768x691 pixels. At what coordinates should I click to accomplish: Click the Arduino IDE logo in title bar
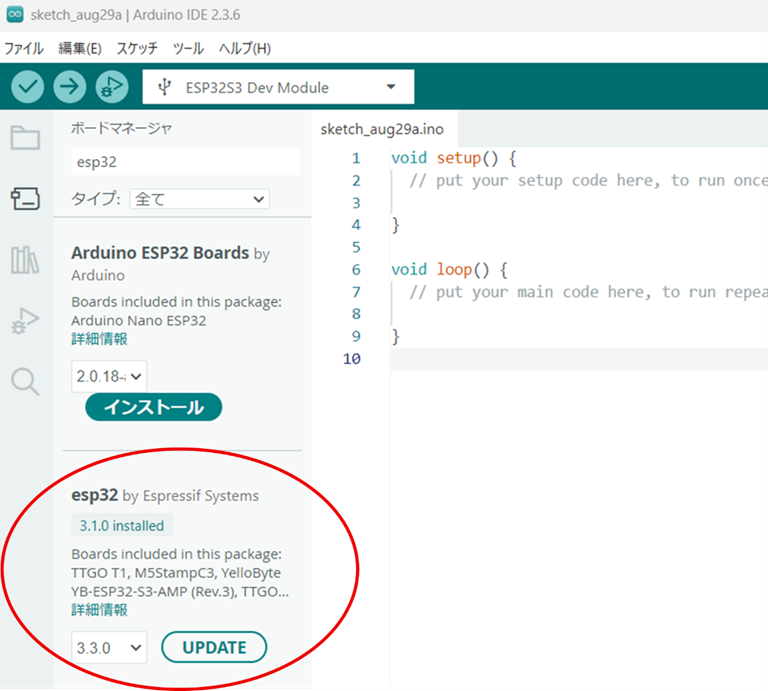[15, 15]
